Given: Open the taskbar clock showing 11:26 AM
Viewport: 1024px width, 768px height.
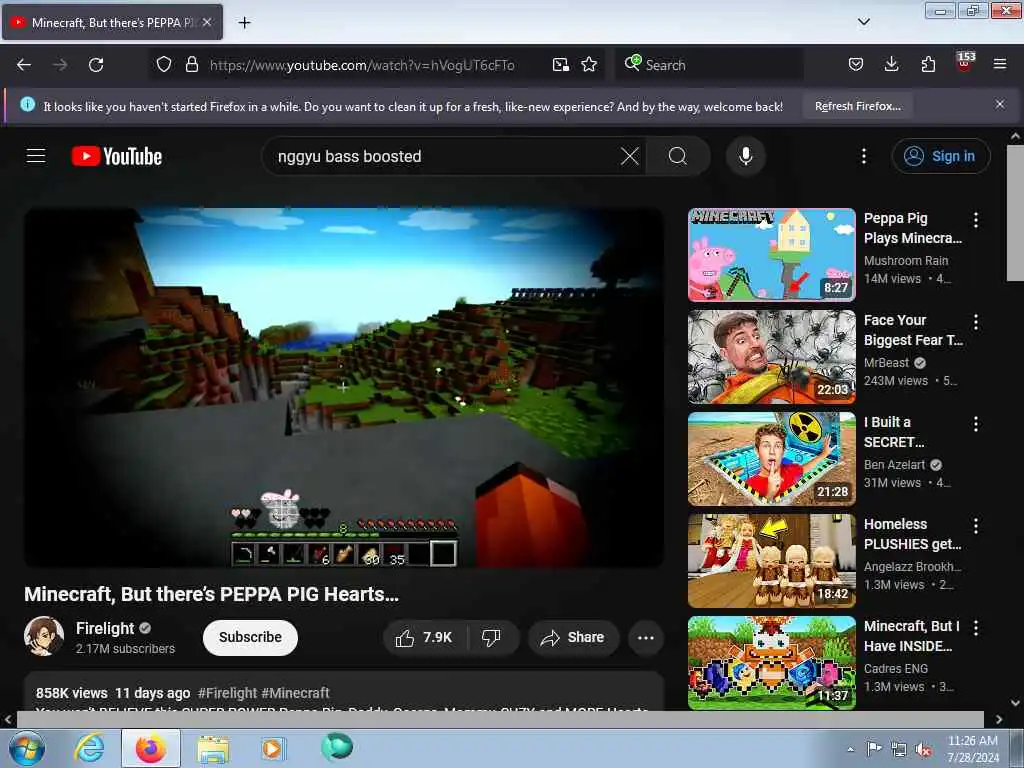Looking at the screenshot, I should (972, 749).
